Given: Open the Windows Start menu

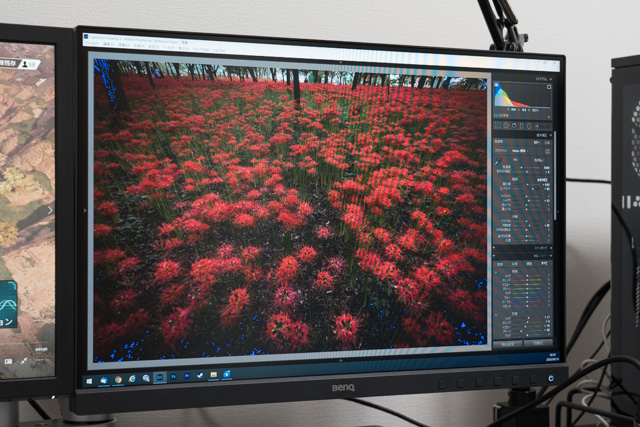Looking at the screenshot, I should pos(89,381).
